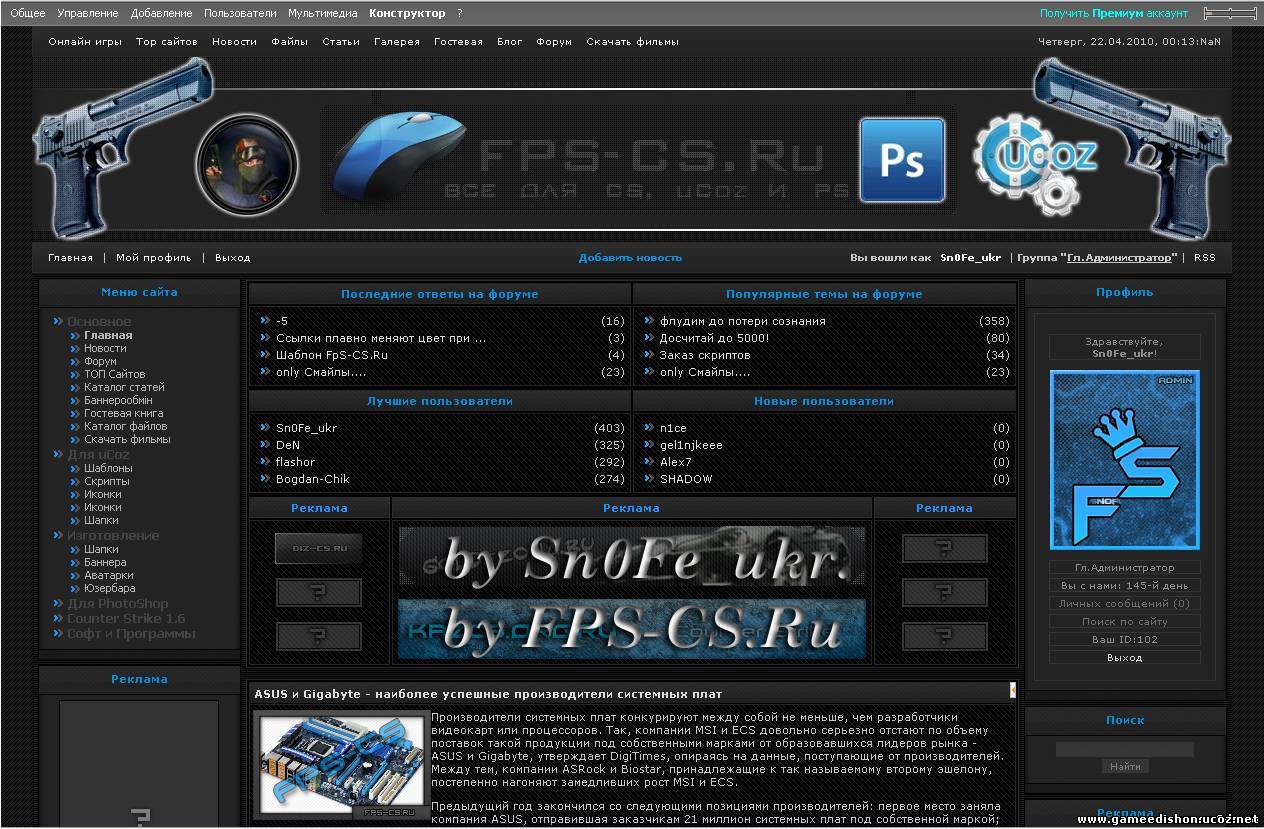Click the 'Добавить новость' link

coord(630,258)
